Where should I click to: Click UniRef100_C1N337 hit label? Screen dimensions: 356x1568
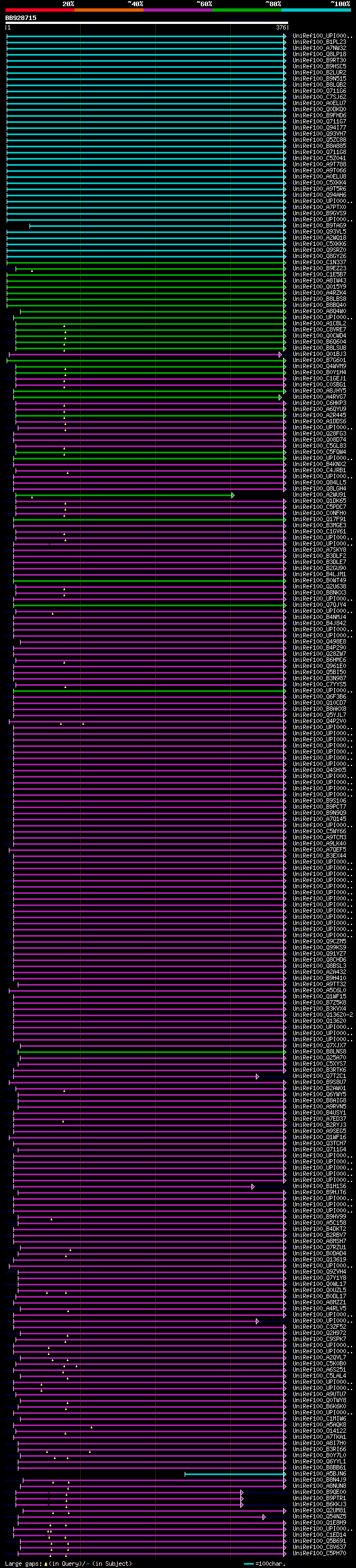click(319, 263)
